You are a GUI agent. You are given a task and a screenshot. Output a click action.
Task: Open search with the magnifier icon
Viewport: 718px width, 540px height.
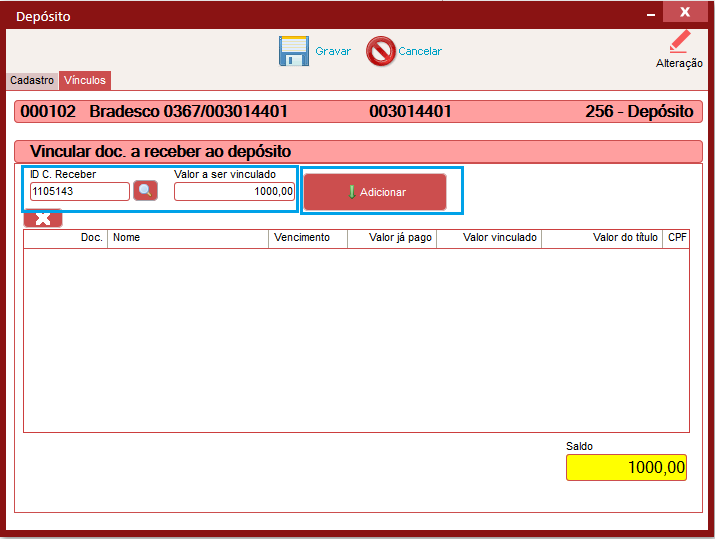coord(145,191)
